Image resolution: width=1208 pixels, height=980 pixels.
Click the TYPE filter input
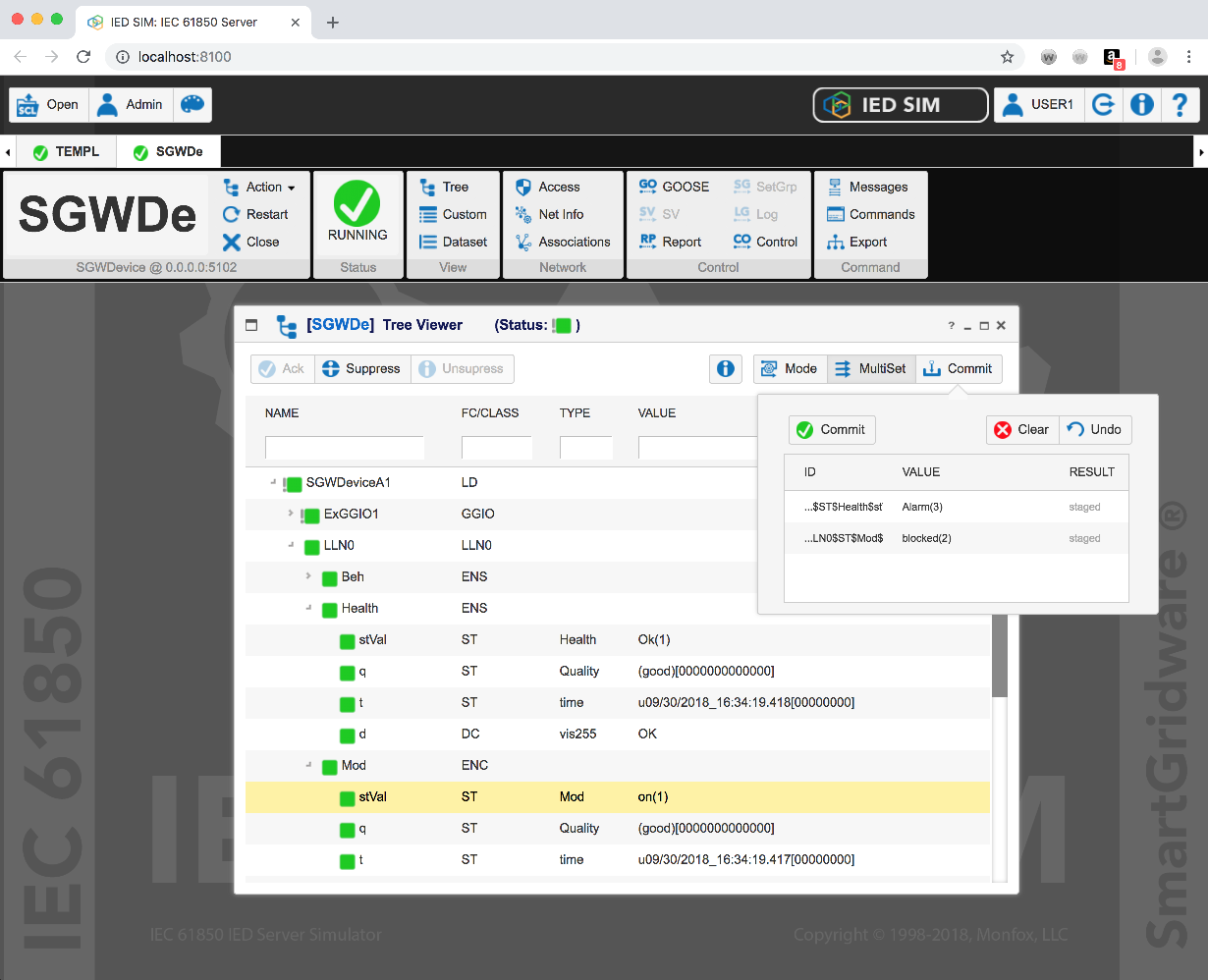click(x=586, y=448)
